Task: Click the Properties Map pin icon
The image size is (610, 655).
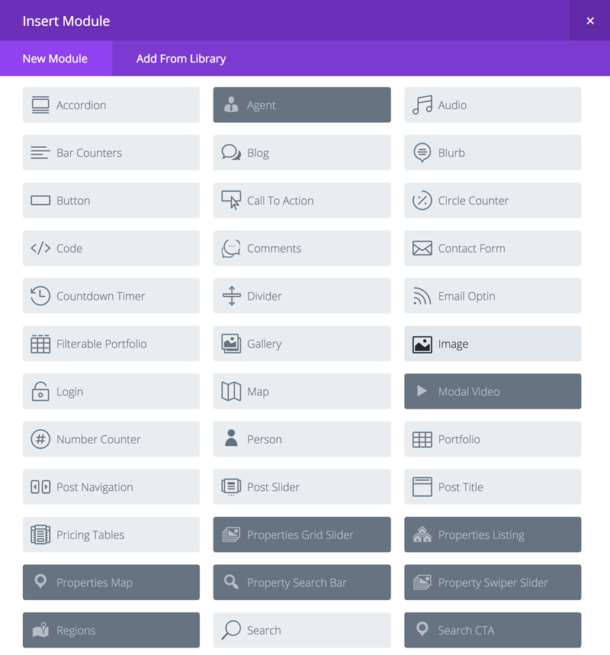Action: click(x=41, y=581)
